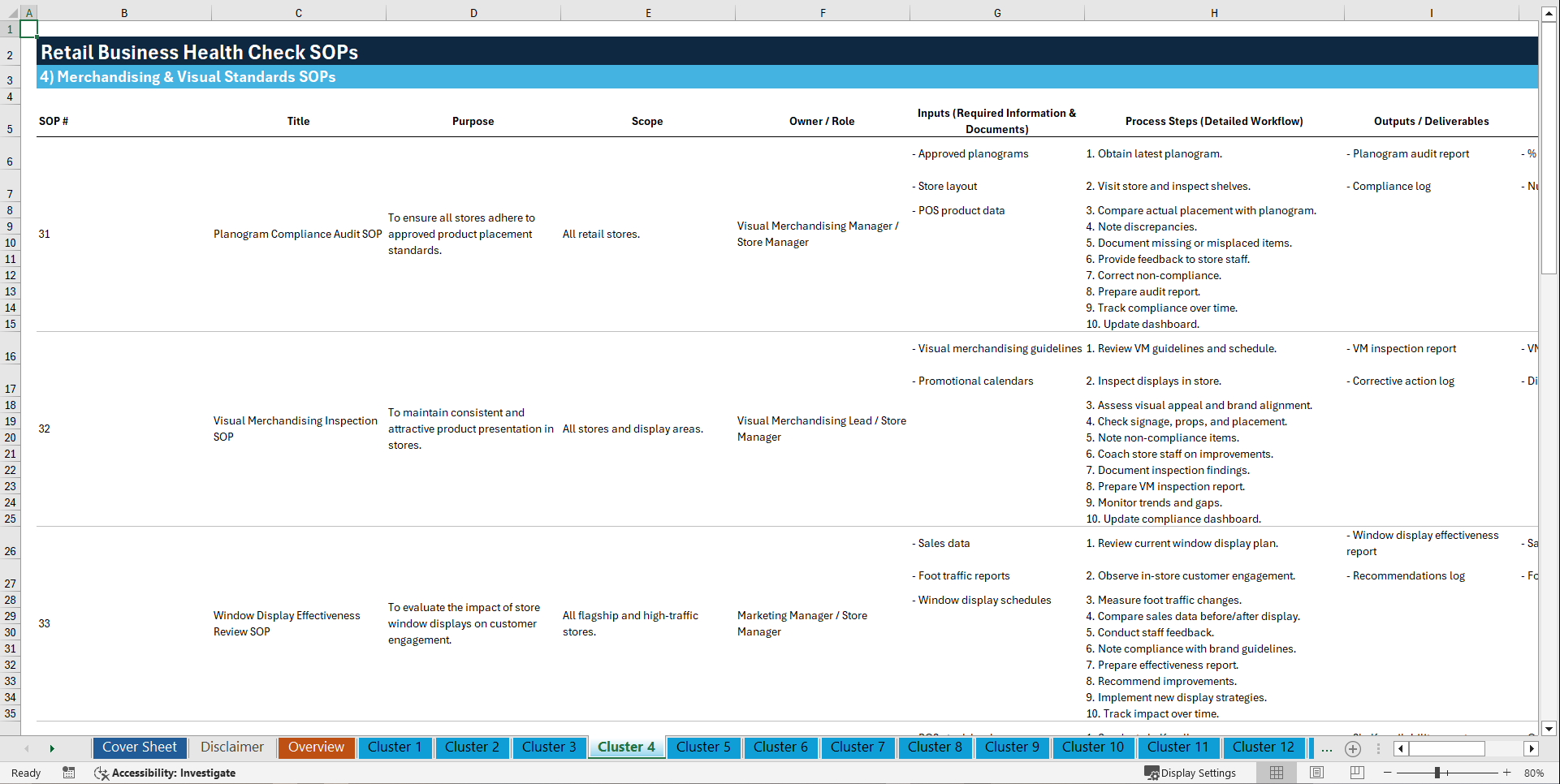This screenshot has height=784, width=1560.
Task: Open the Cluster 12 worksheet
Action: pyautogui.click(x=1264, y=747)
